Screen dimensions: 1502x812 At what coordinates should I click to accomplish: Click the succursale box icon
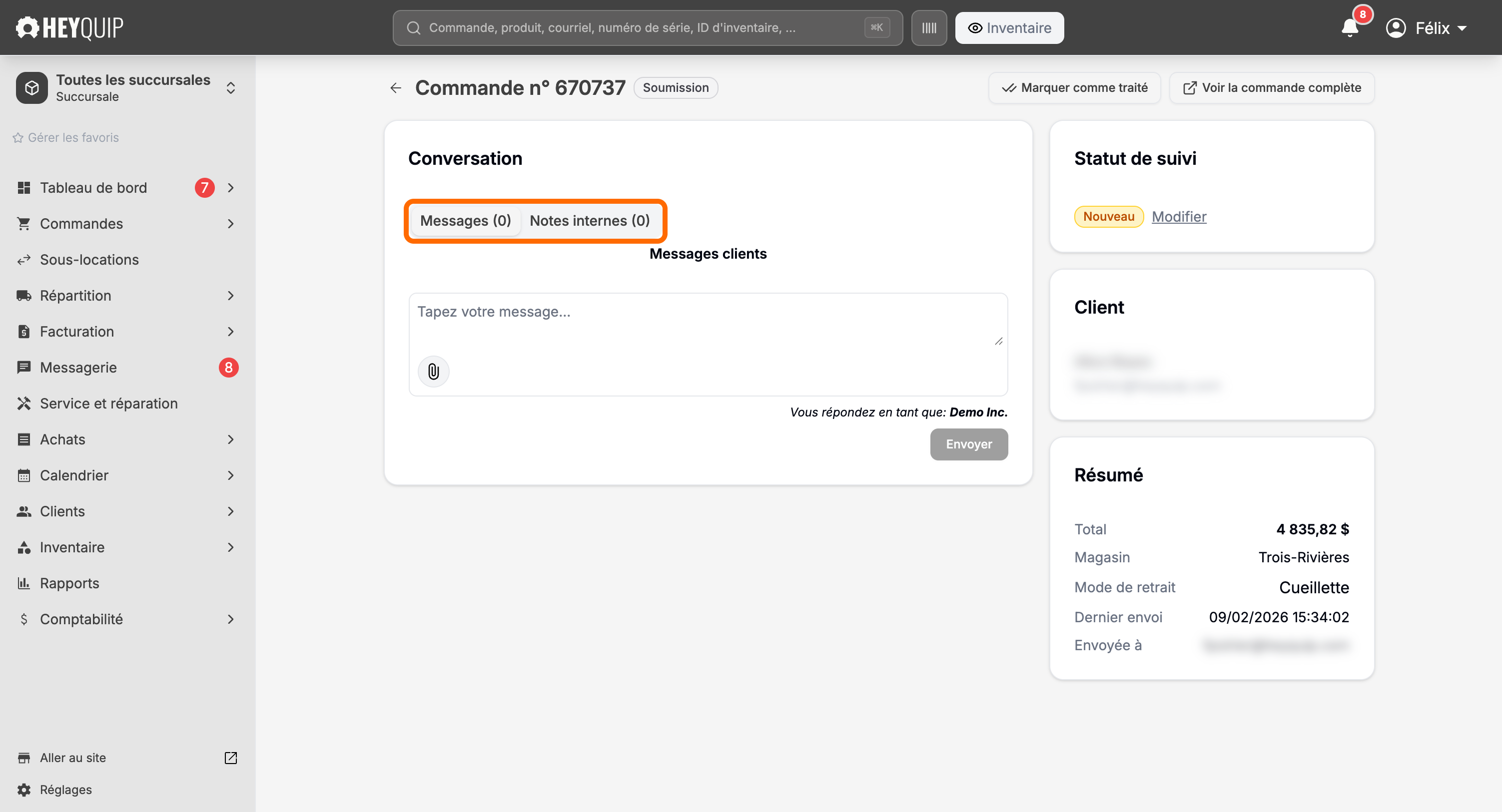click(32, 88)
